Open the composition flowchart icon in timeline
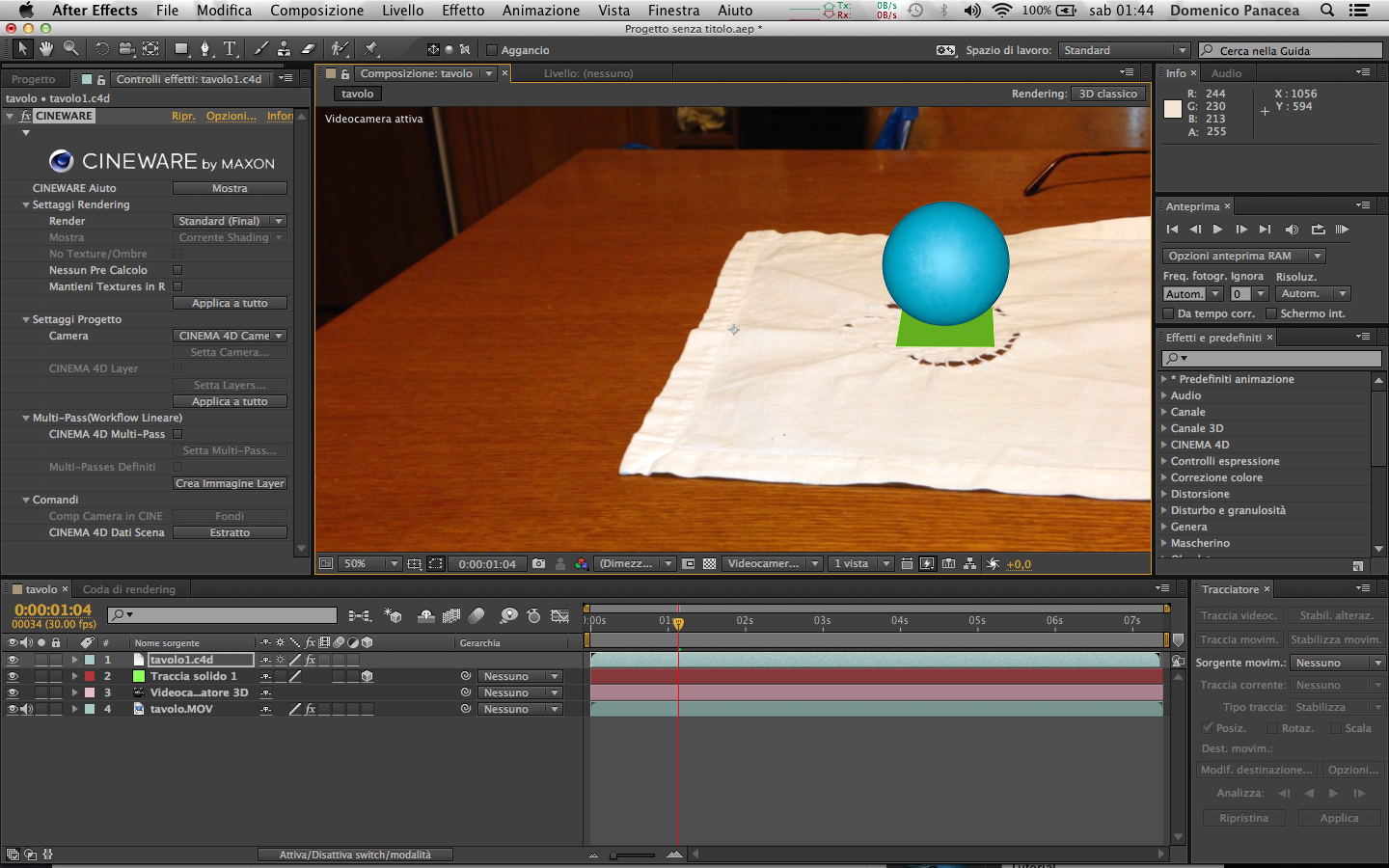 pyautogui.click(x=360, y=615)
